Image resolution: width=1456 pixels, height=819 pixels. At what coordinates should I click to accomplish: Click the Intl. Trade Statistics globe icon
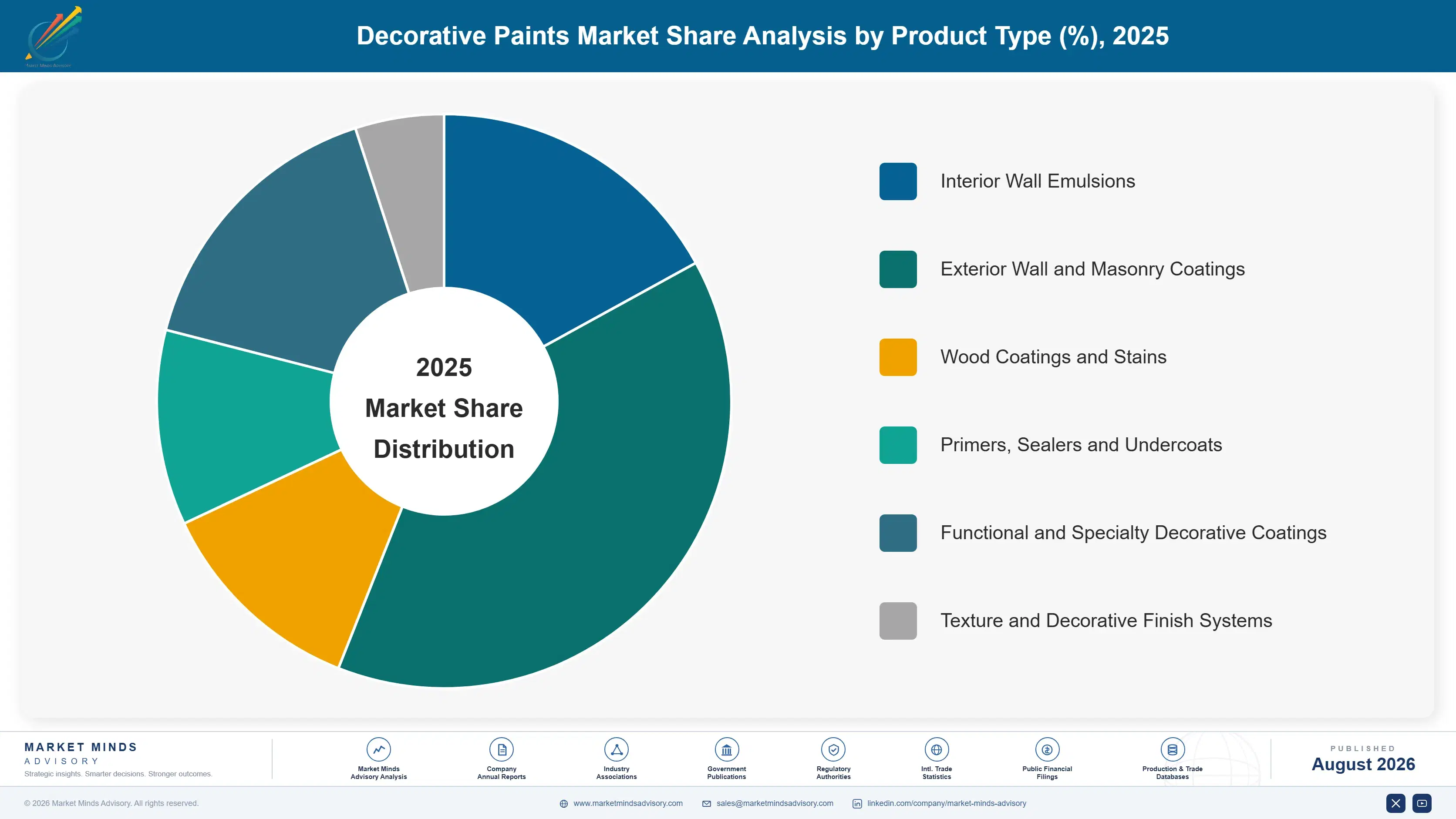coord(937,749)
